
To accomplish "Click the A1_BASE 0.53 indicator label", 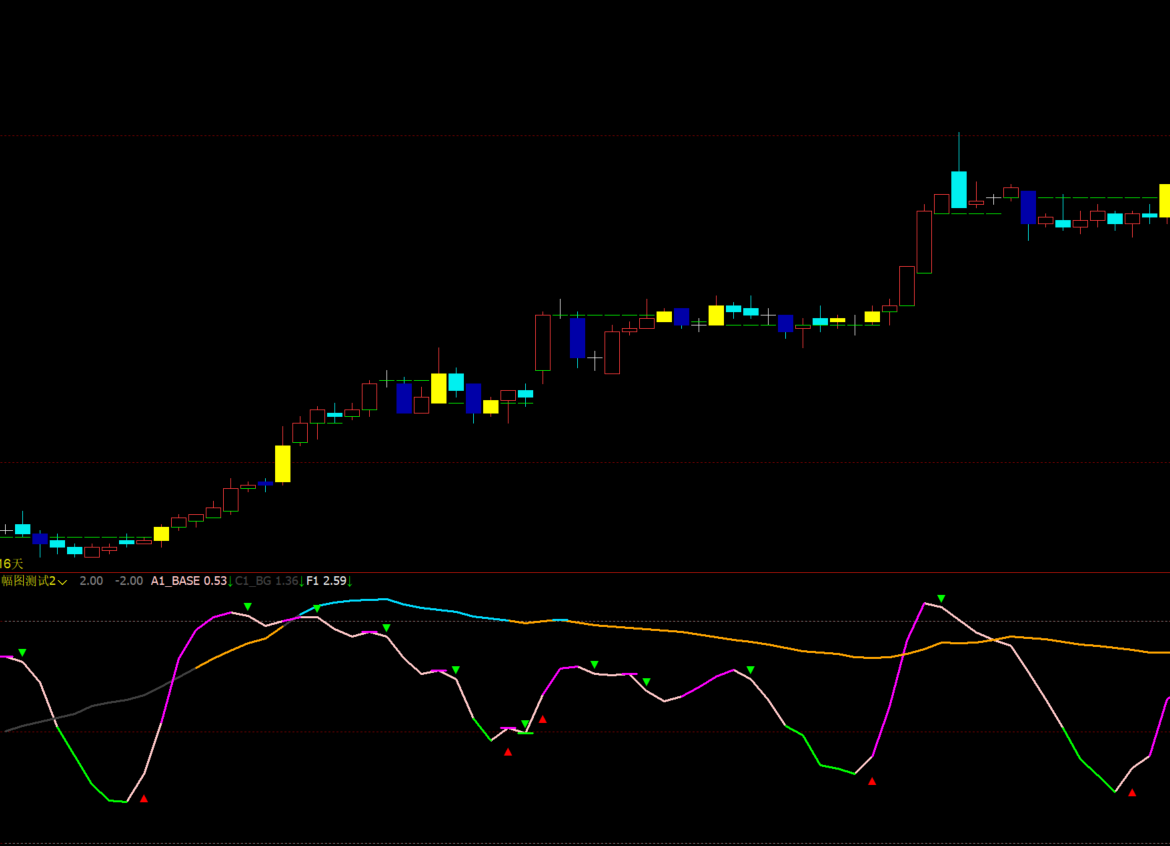I will coord(188,581).
